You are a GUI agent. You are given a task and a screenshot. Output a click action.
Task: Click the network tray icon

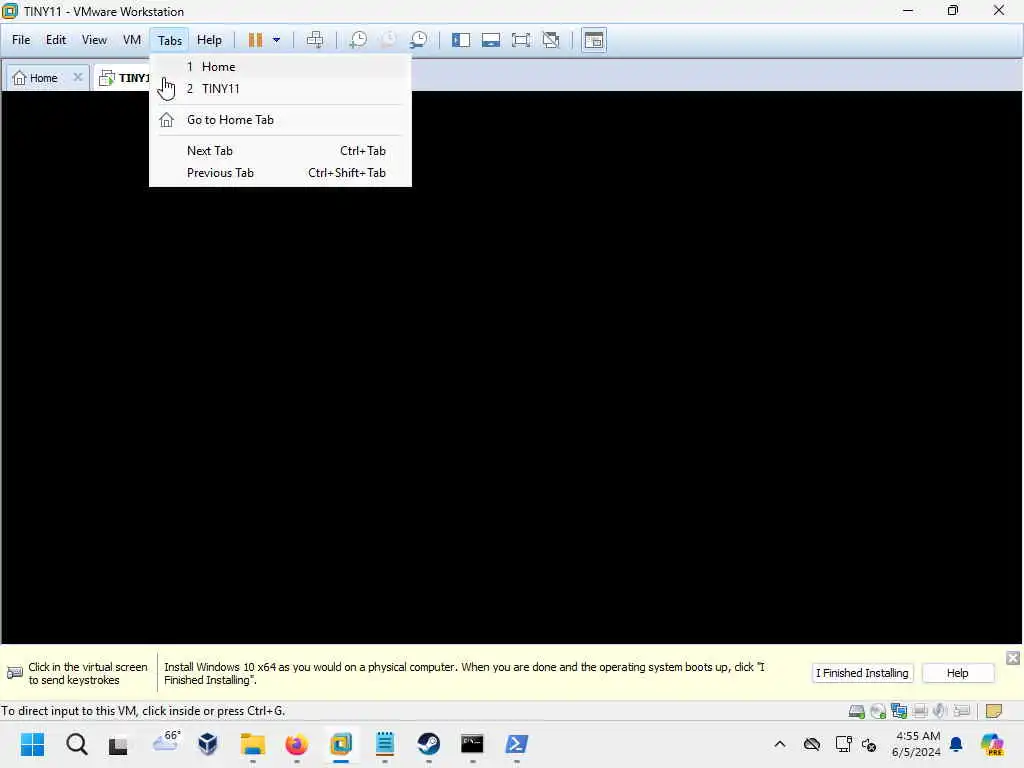point(843,744)
